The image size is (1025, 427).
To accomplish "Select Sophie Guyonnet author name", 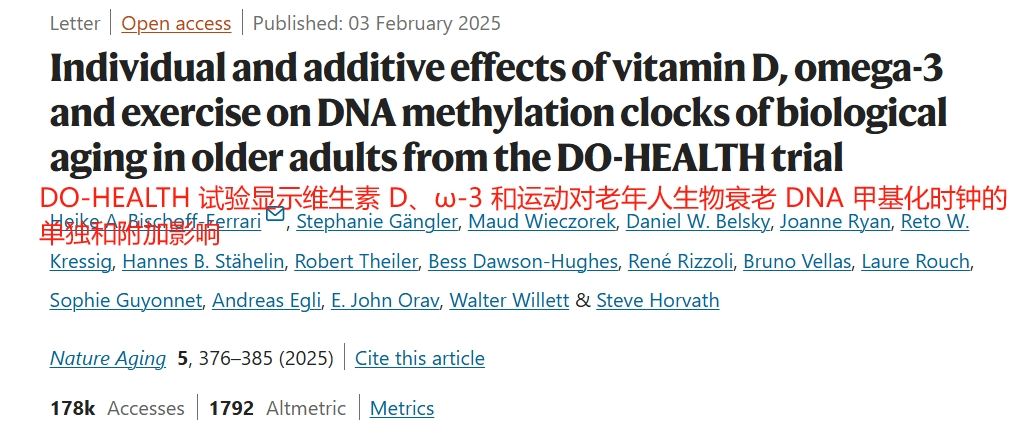I will coord(126,301).
